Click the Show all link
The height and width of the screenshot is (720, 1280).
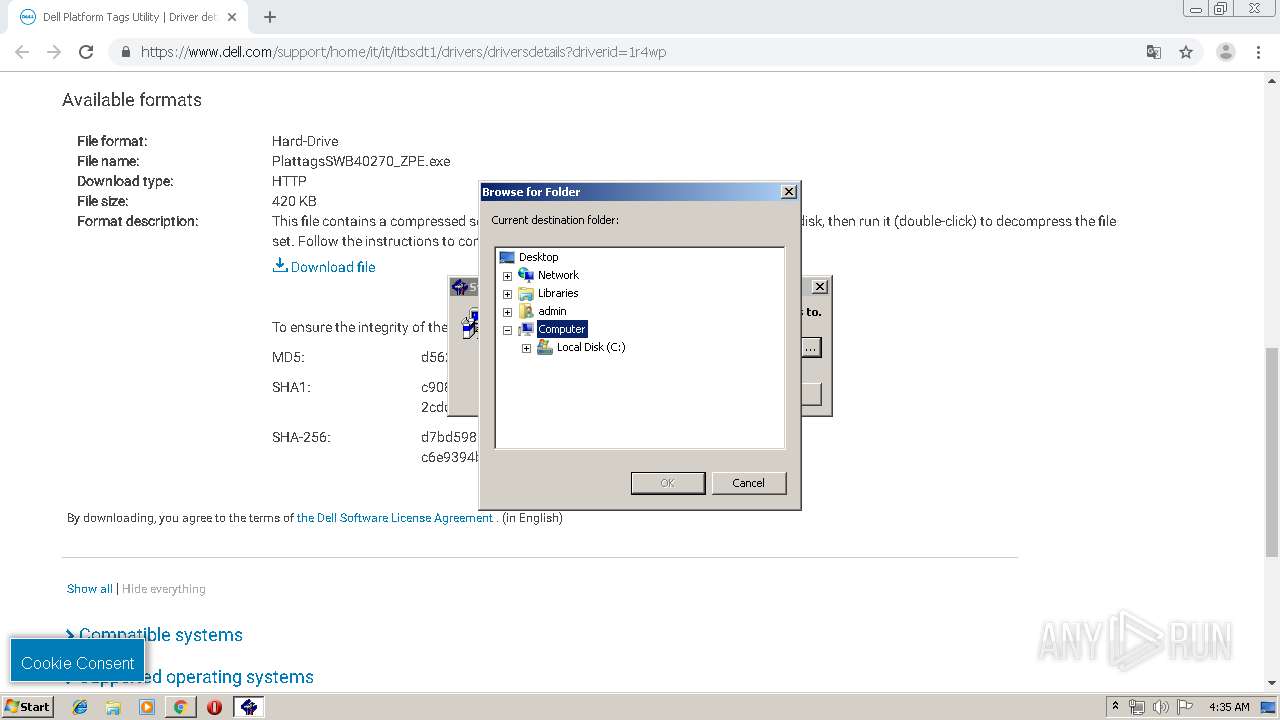89,589
